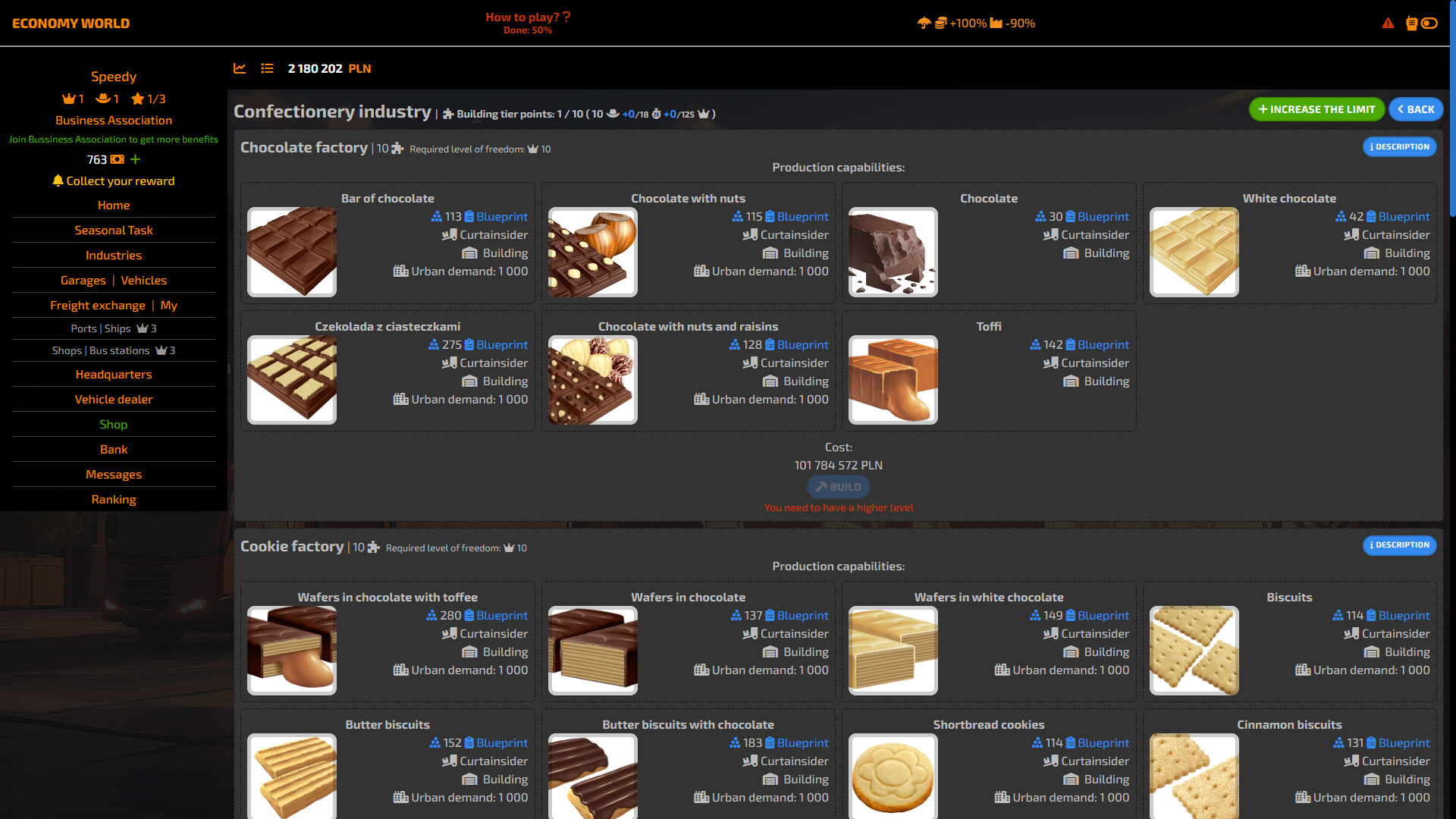Click the umbrella weather icon in top bar

point(922,24)
